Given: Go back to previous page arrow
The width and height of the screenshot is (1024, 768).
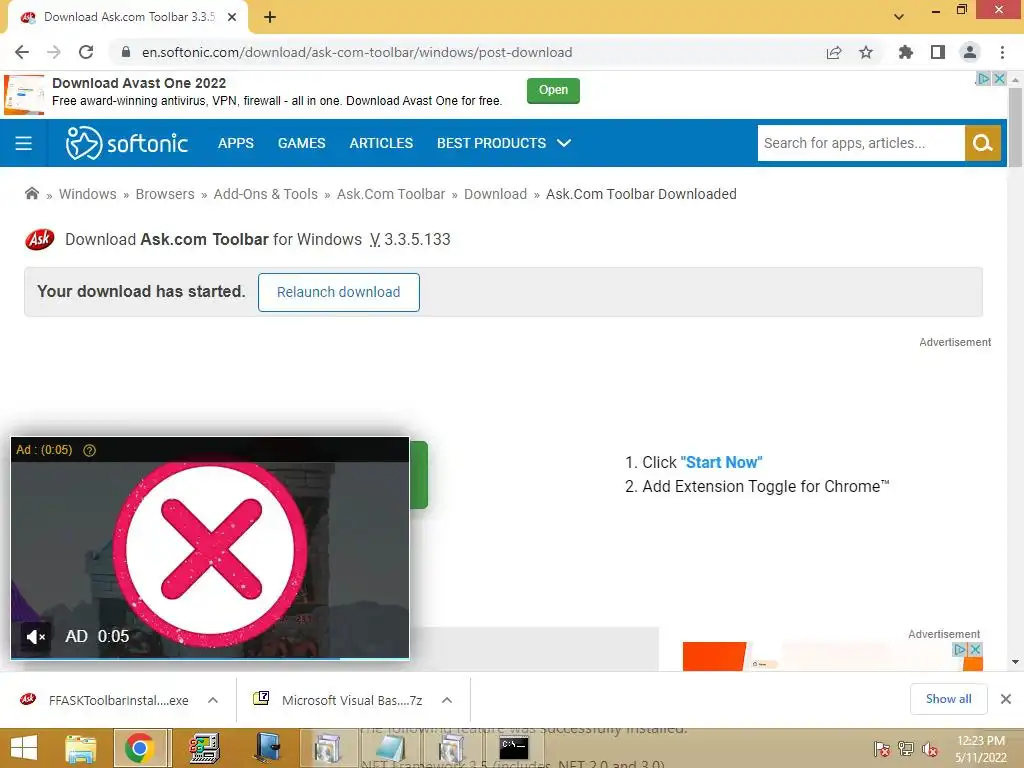Looking at the screenshot, I should [22, 52].
